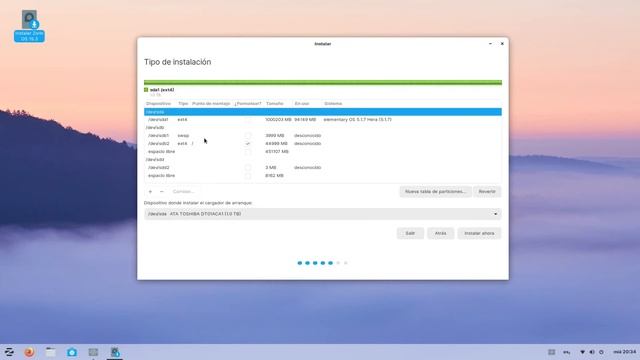Click the grey taskbar app icon beside Software

tap(93, 352)
